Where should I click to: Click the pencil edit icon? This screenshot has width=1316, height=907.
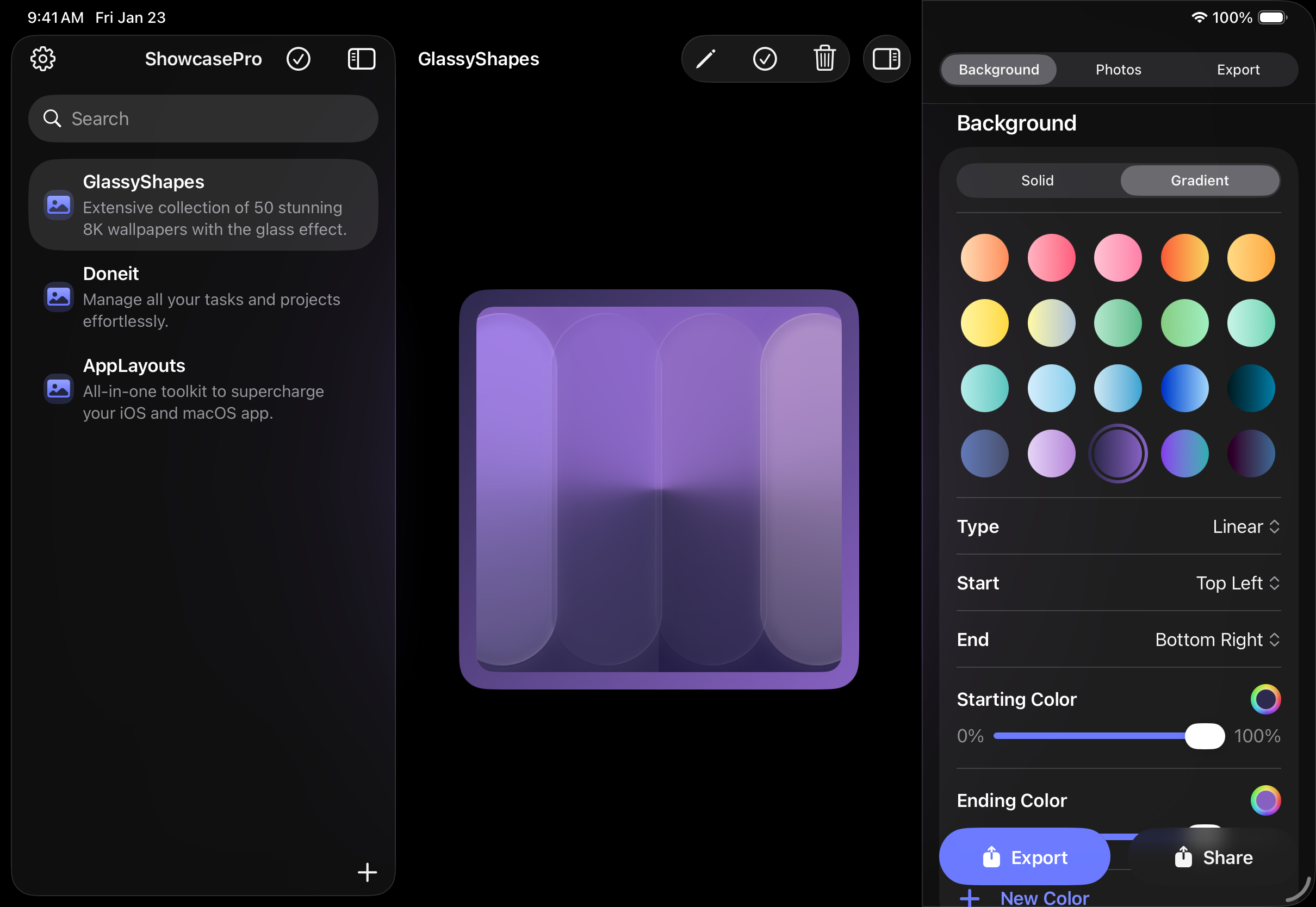[706, 59]
